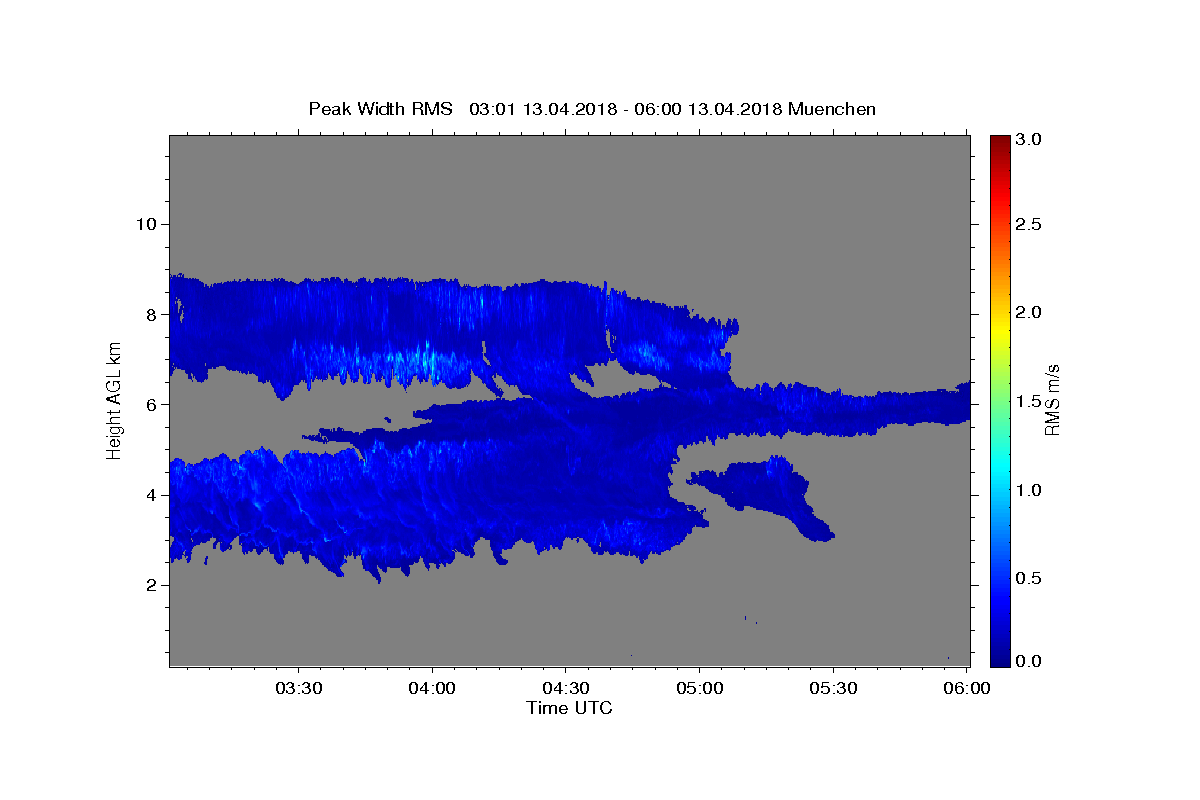Click the height tick label 4
Viewport: 1200px width, 800px height.
(x=149, y=495)
